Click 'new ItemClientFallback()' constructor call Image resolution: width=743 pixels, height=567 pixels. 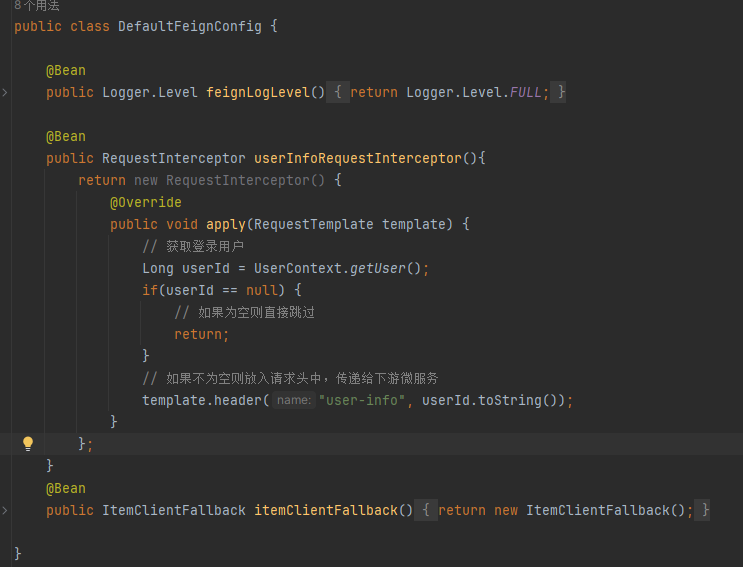[589, 511]
